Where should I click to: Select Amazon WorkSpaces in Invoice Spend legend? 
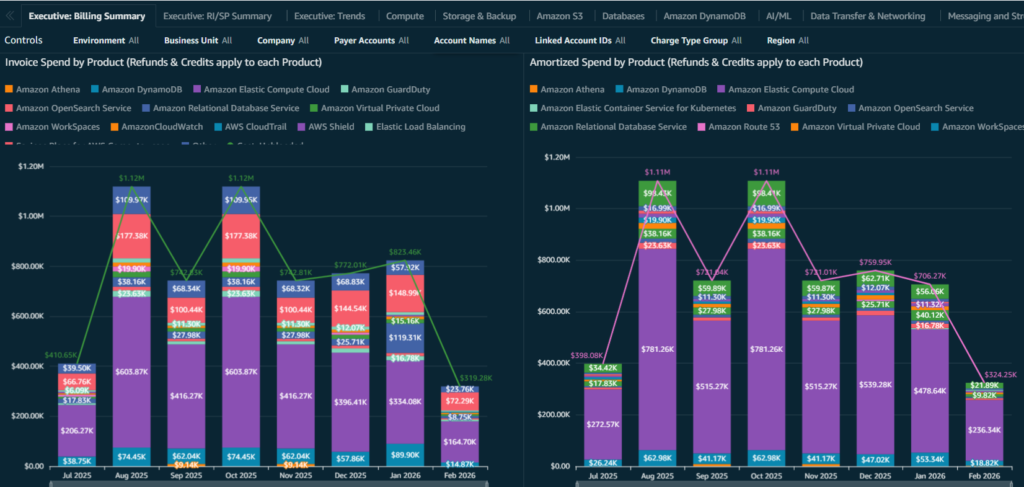(52, 127)
